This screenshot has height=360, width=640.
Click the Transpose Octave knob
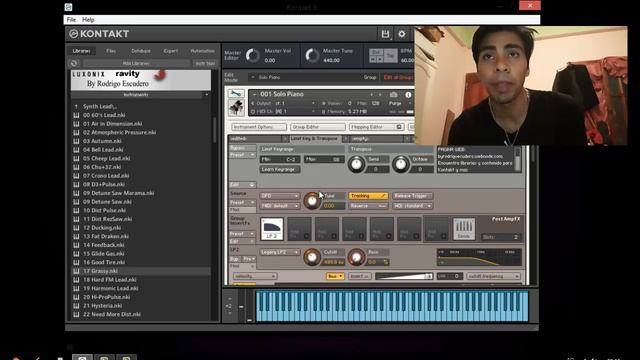pos(400,164)
